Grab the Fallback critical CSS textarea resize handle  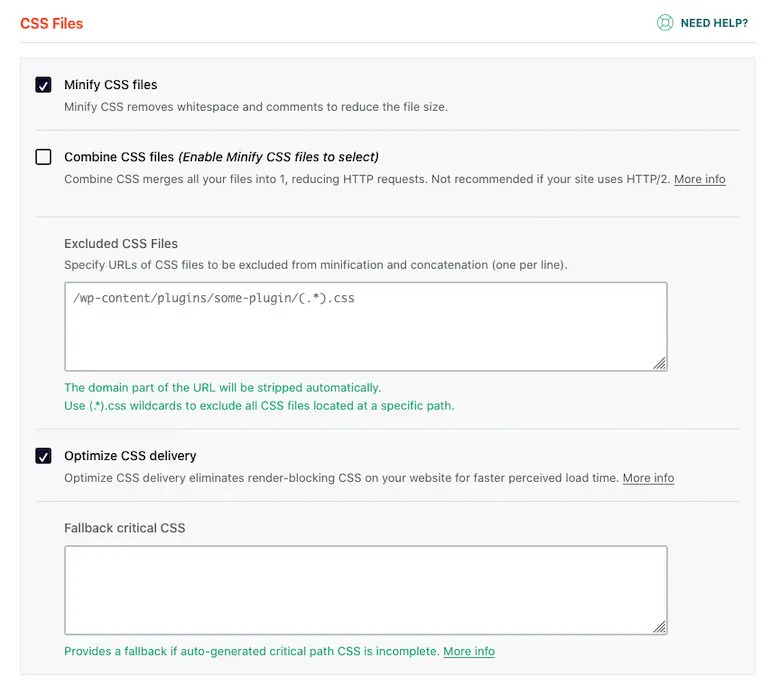click(660, 627)
